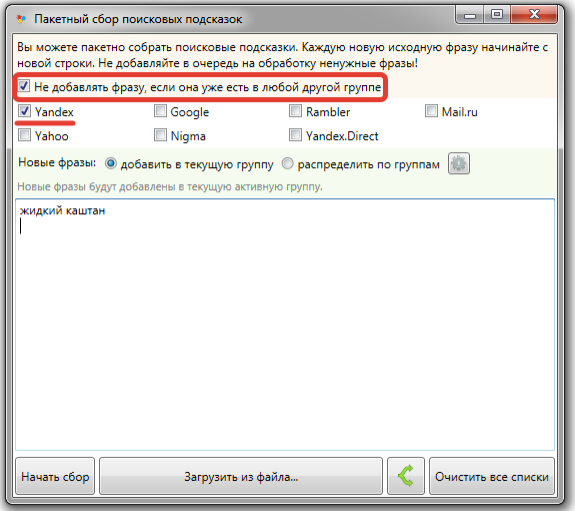Click the 'Начать сбор' button
Image resolution: width=575 pixels, height=511 pixels.
point(55,476)
